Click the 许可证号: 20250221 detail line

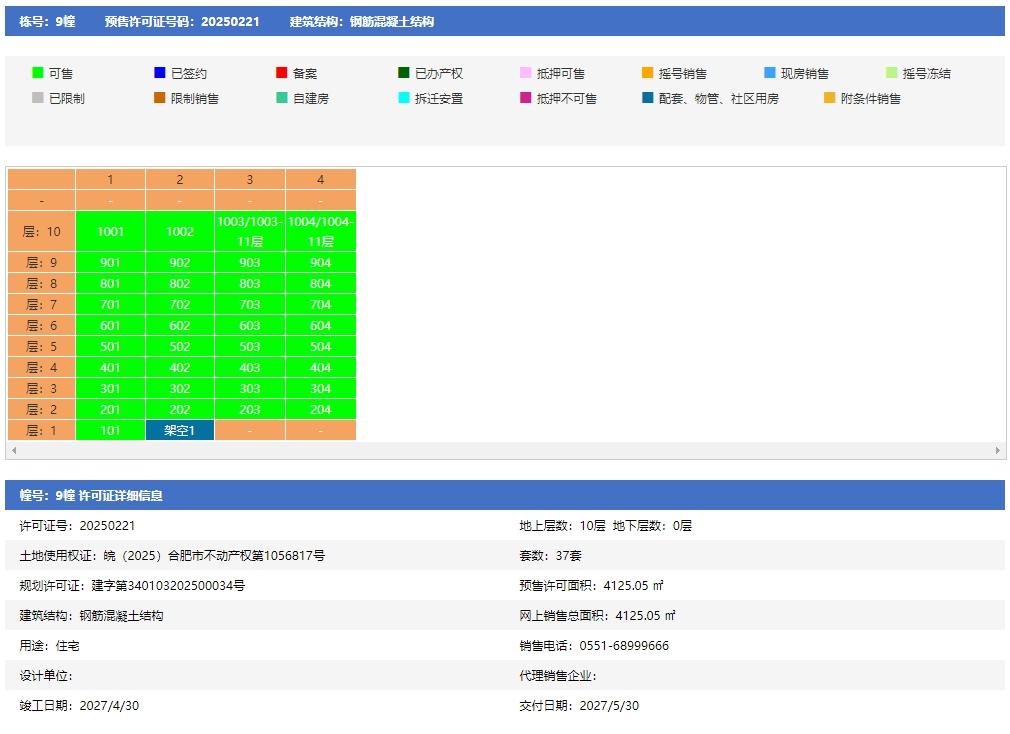(77, 526)
